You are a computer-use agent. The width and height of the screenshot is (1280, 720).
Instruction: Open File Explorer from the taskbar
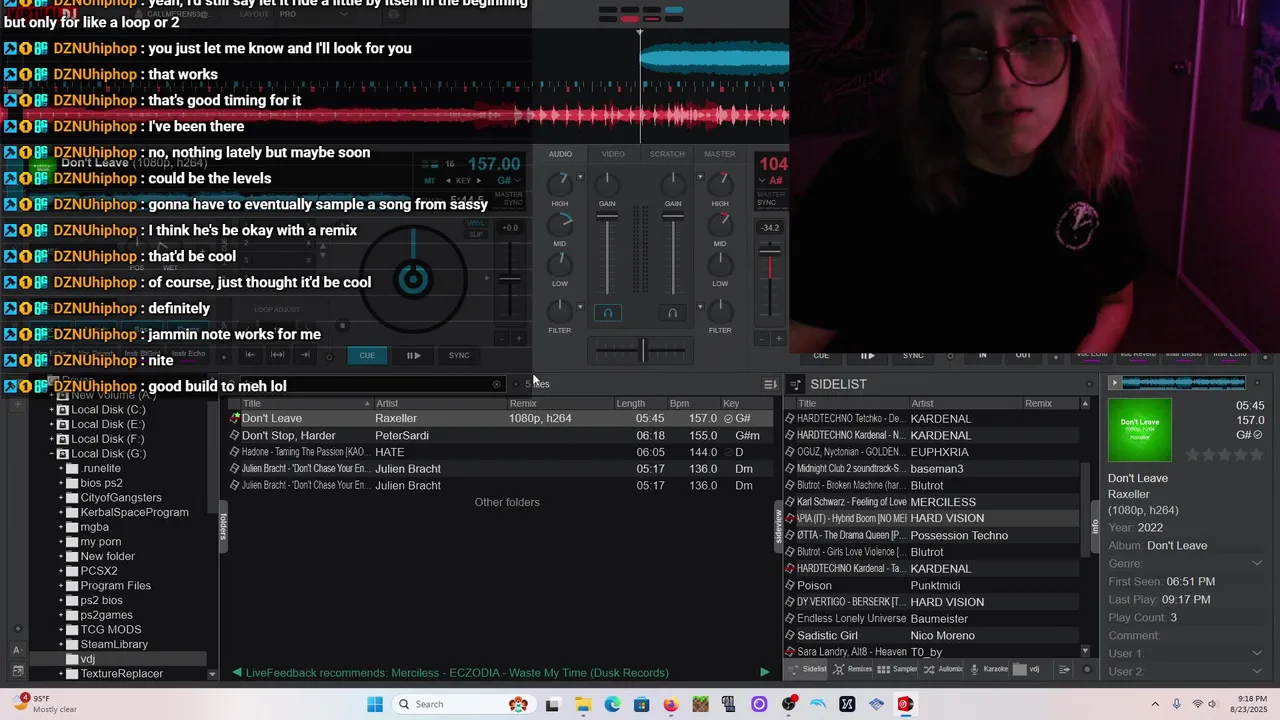[582, 704]
